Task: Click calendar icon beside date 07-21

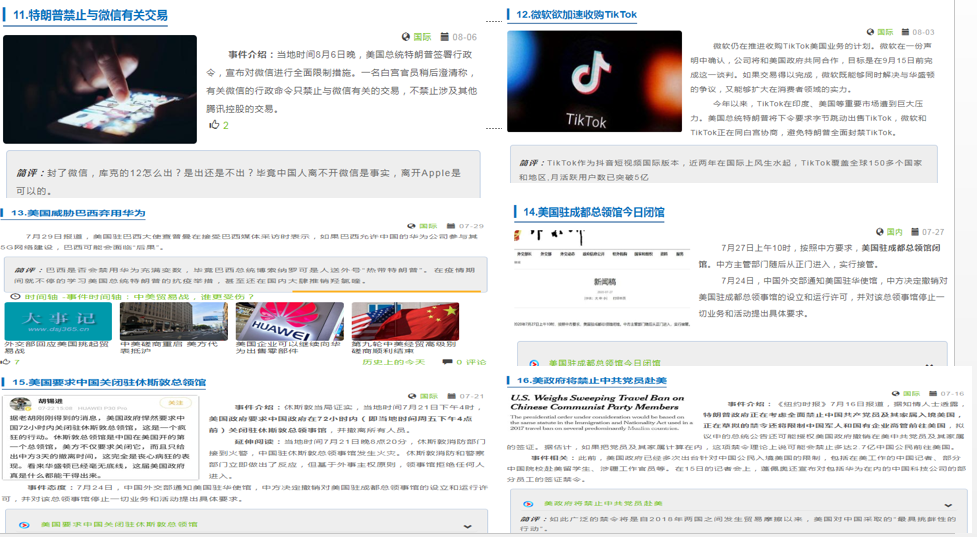Action: (452, 396)
